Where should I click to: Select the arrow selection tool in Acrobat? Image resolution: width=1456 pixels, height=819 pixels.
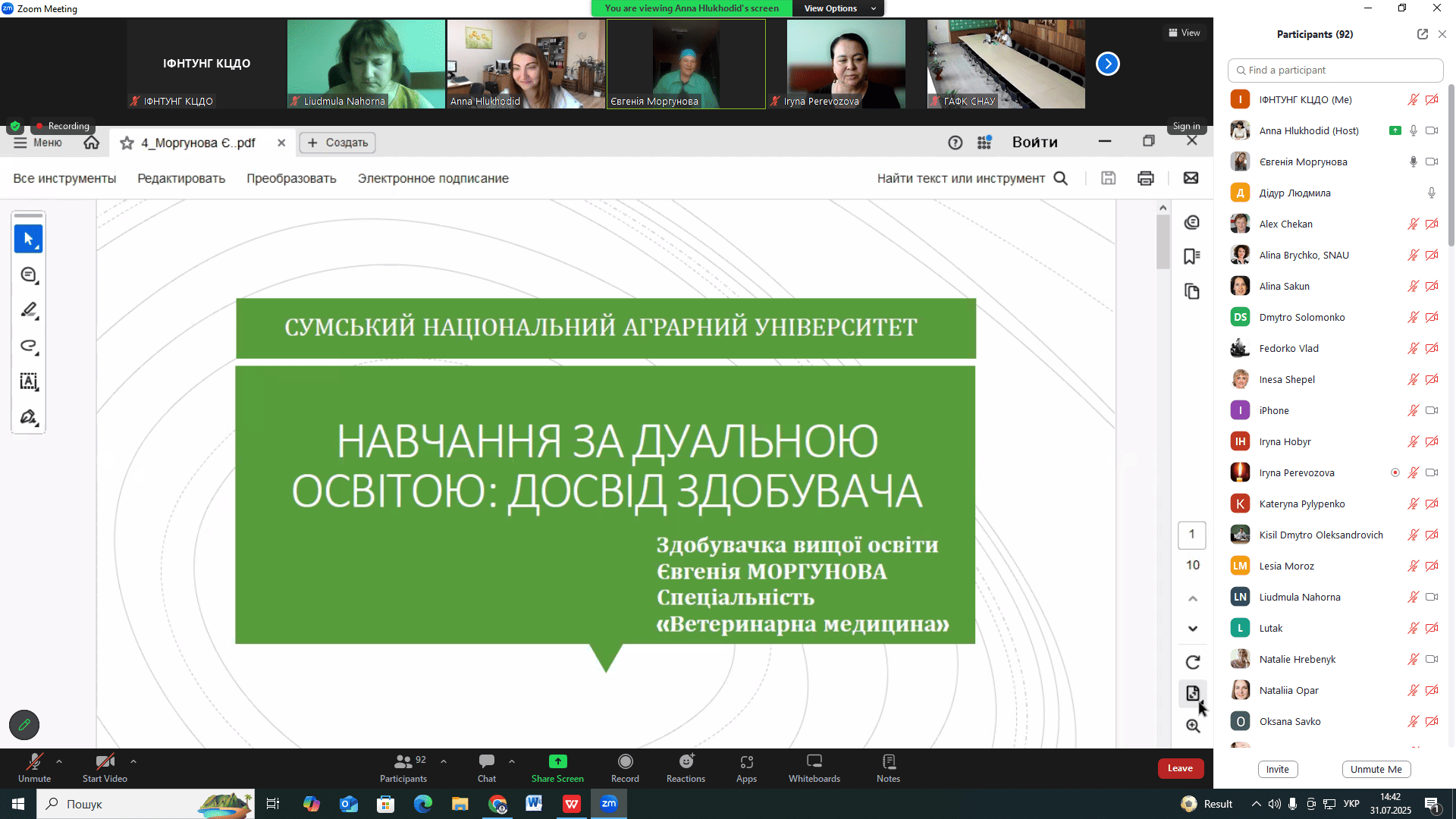pos(28,239)
